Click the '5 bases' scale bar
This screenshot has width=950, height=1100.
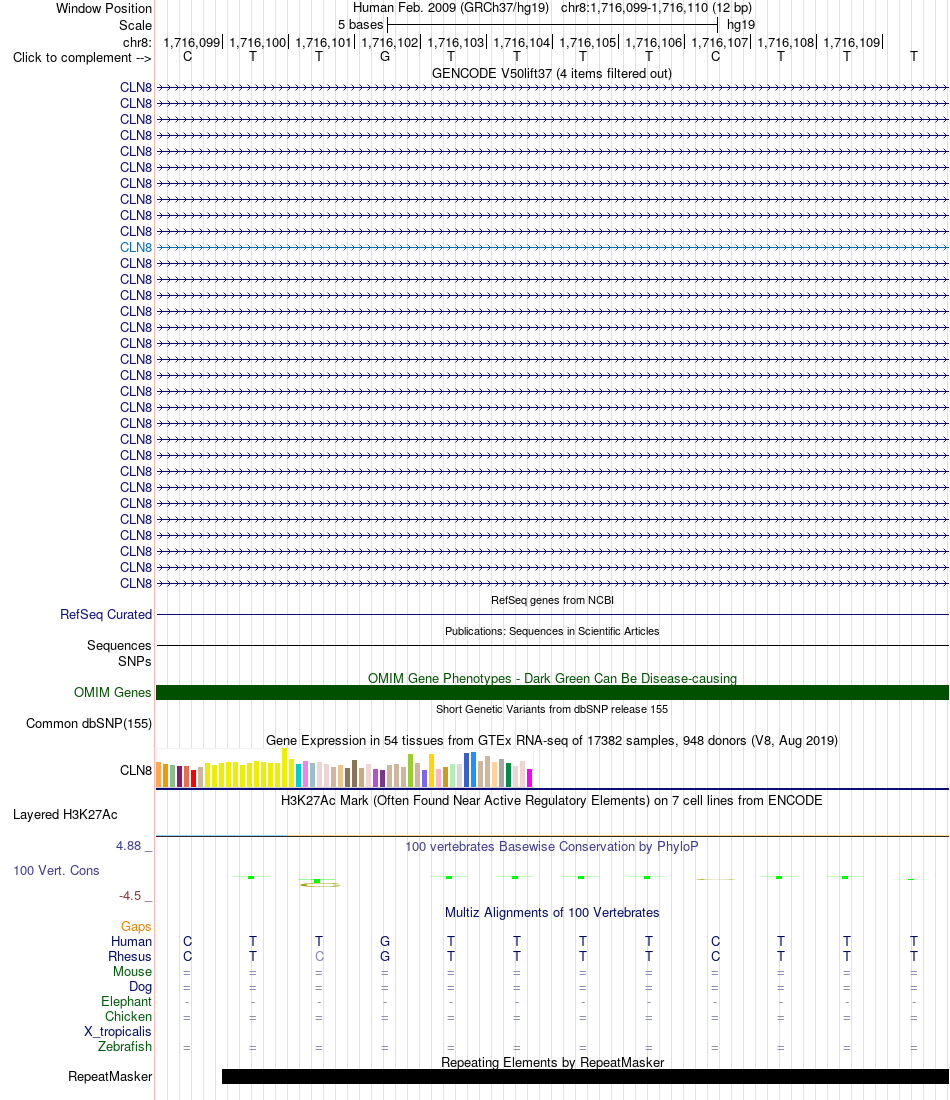[553, 25]
